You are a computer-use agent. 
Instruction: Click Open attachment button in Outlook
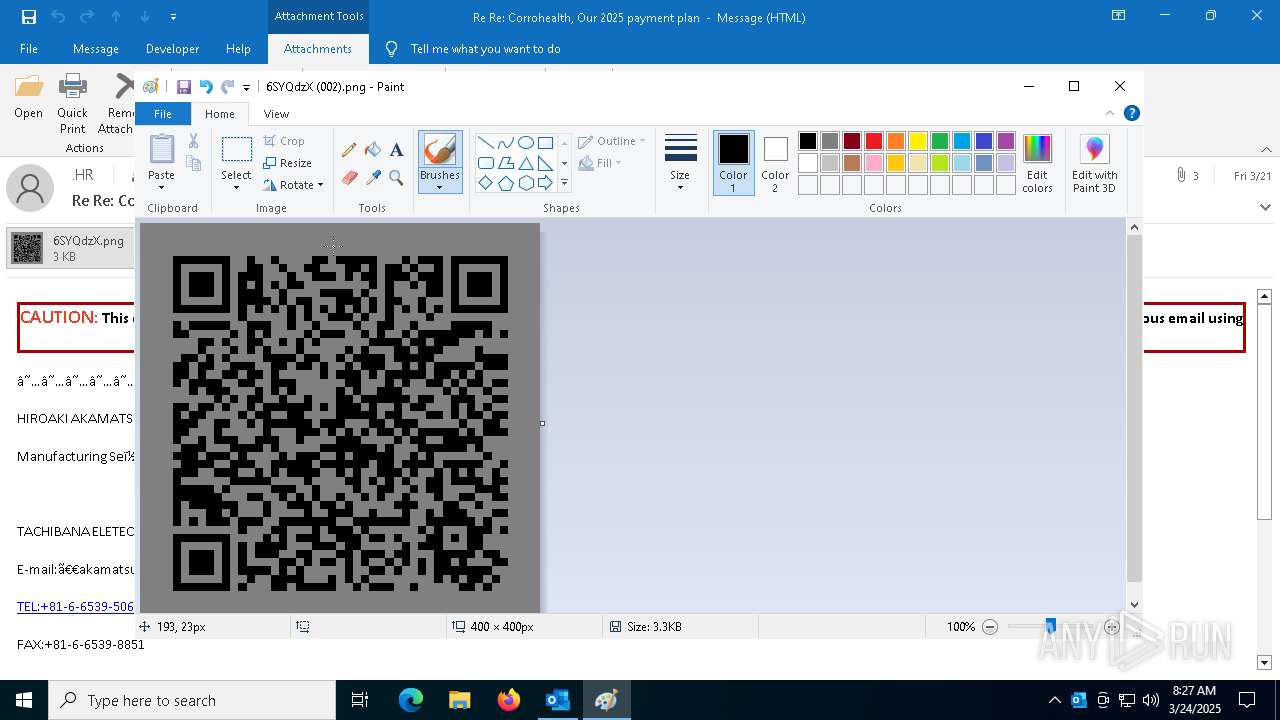pos(28,98)
